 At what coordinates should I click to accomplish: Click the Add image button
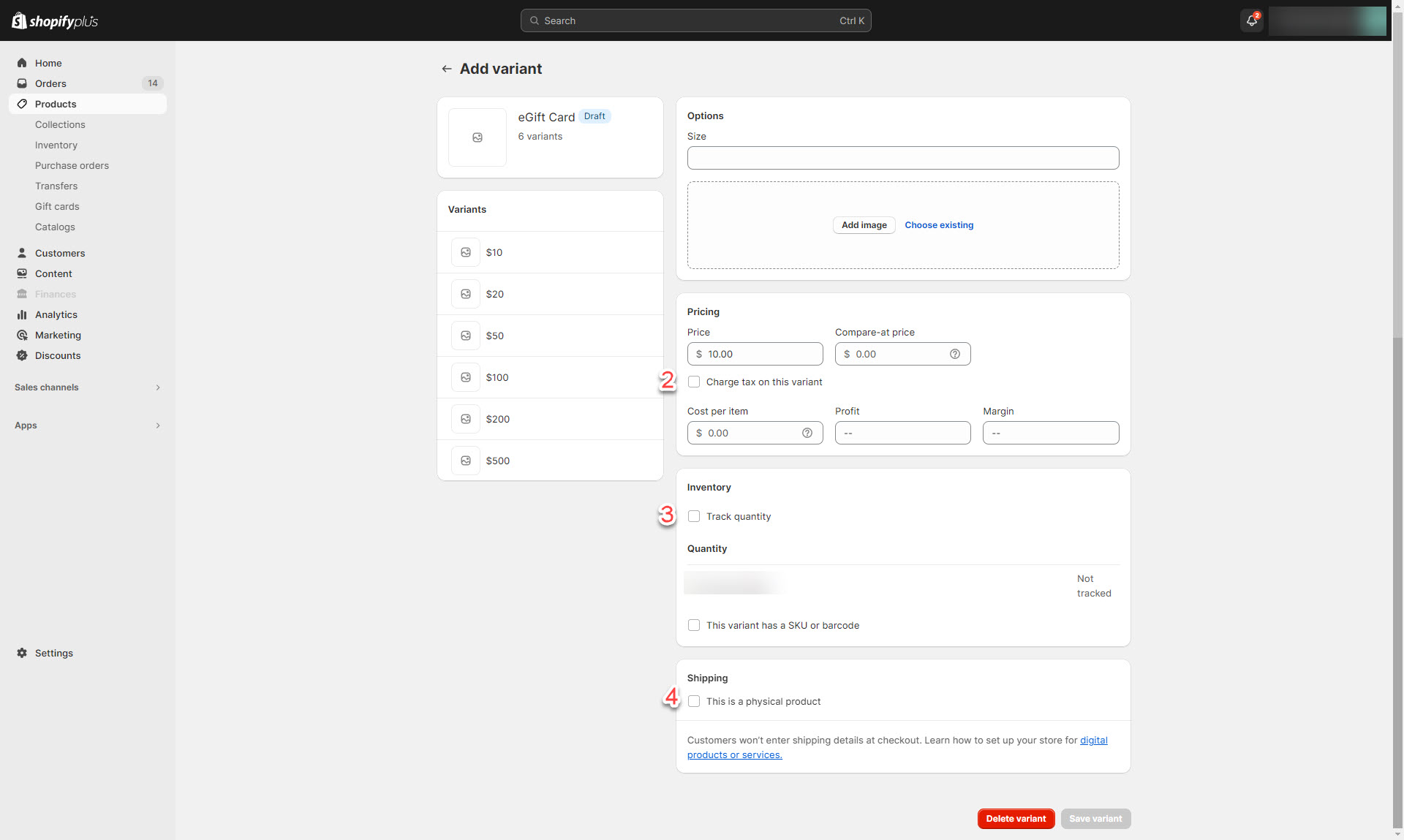(864, 225)
